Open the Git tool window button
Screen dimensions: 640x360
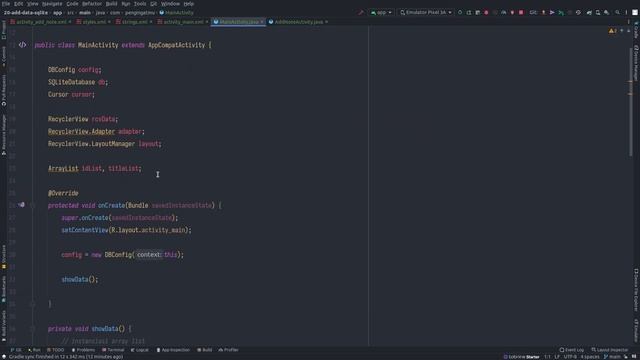16,350
